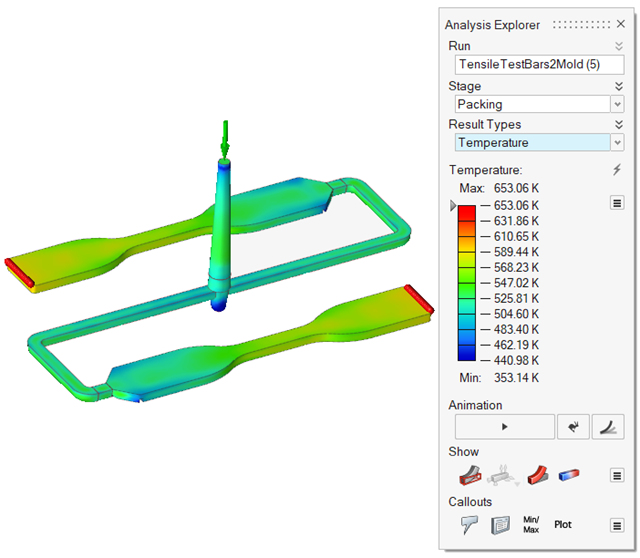
Task: Click the TensileTestBars2Mold (5) run field
Action: tap(539, 64)
